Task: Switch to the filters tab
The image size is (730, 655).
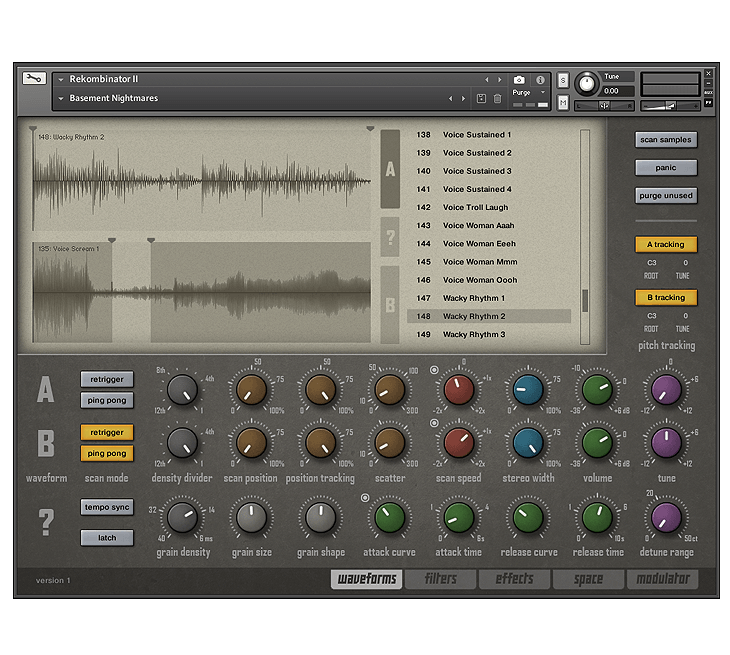Action: [440, 579]
